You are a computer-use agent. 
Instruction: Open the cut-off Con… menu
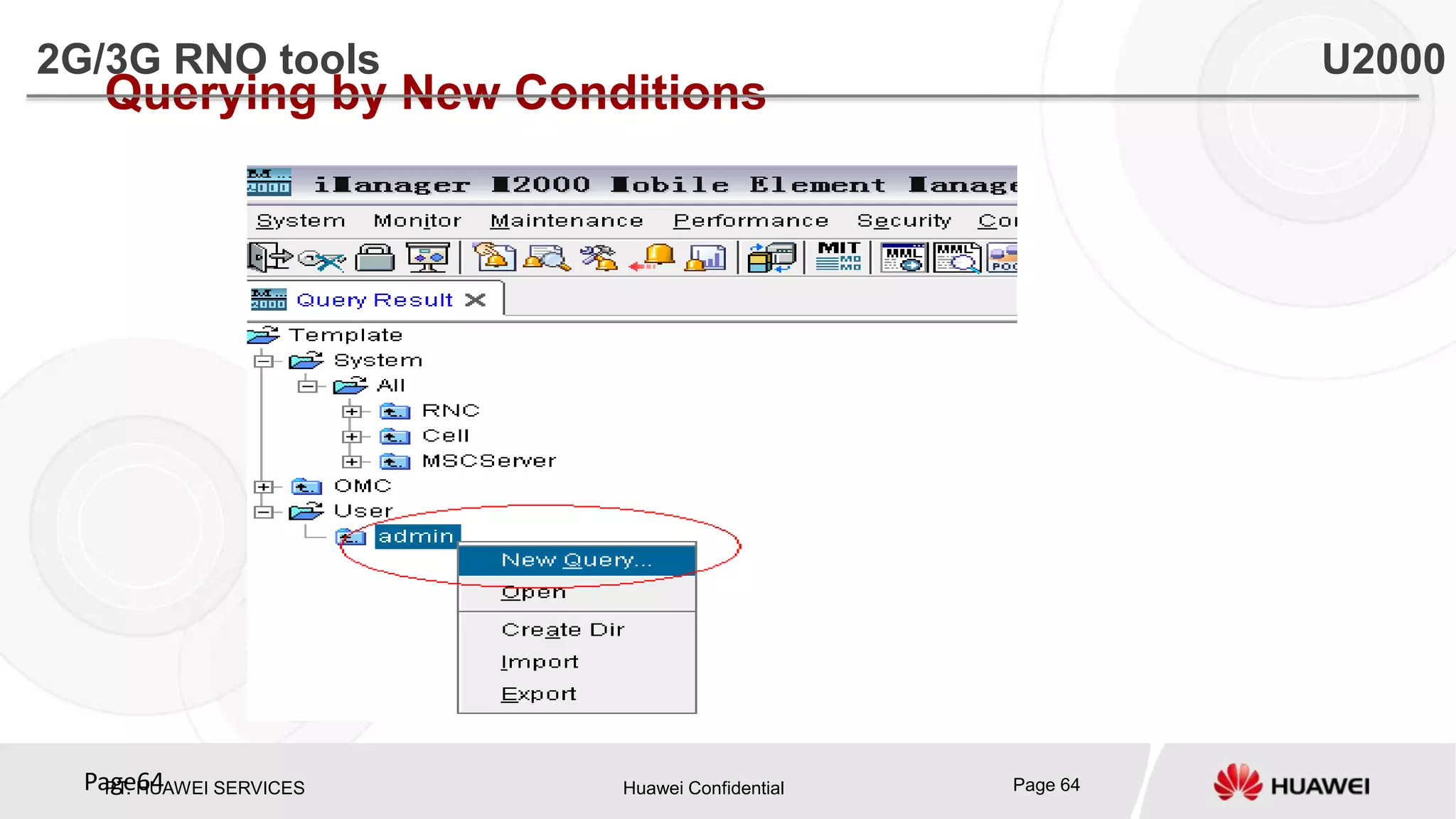click(997, 221)
